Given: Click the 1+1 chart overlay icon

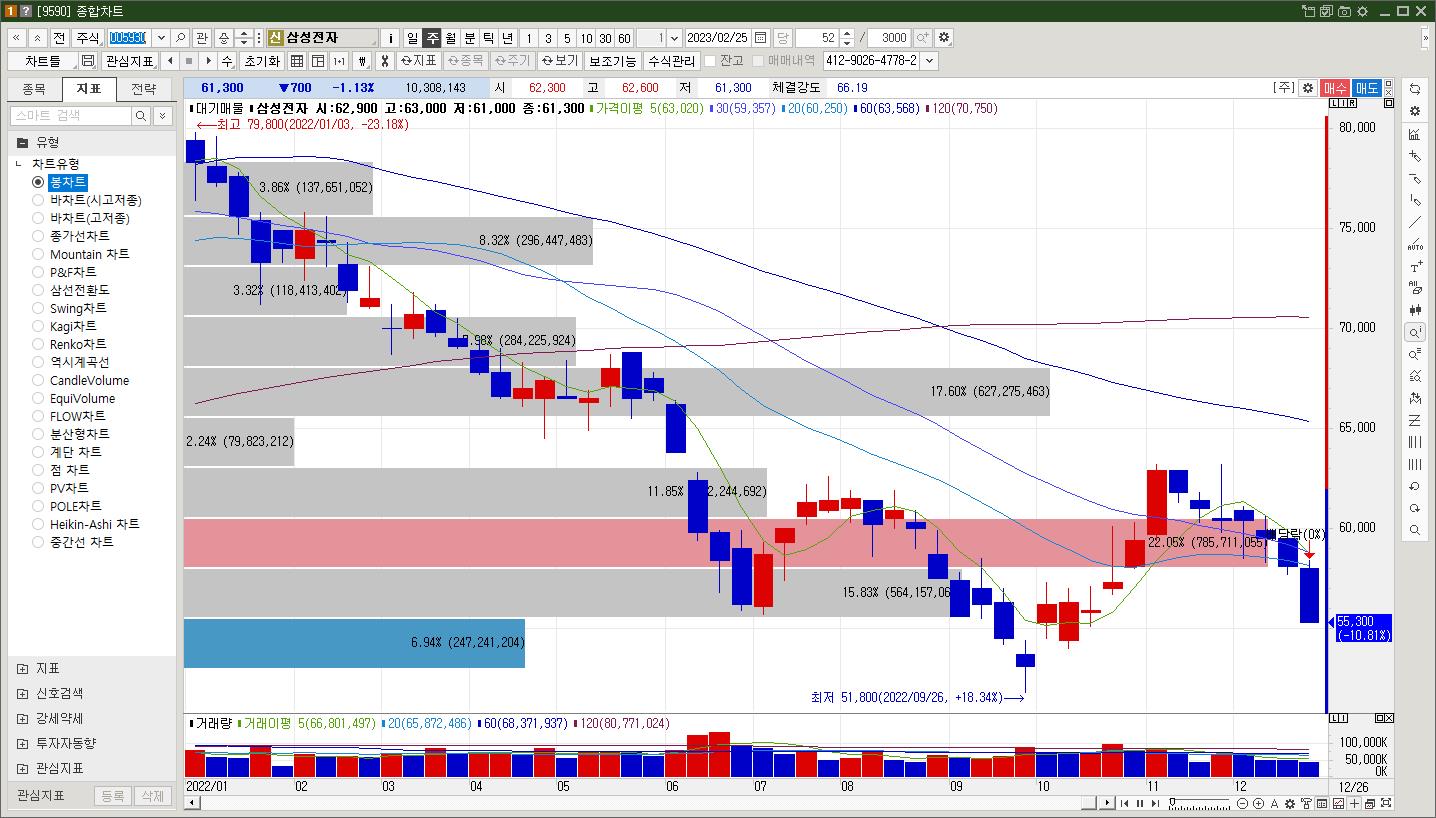Looking at the screenshot, I should (x=339, y=61).
